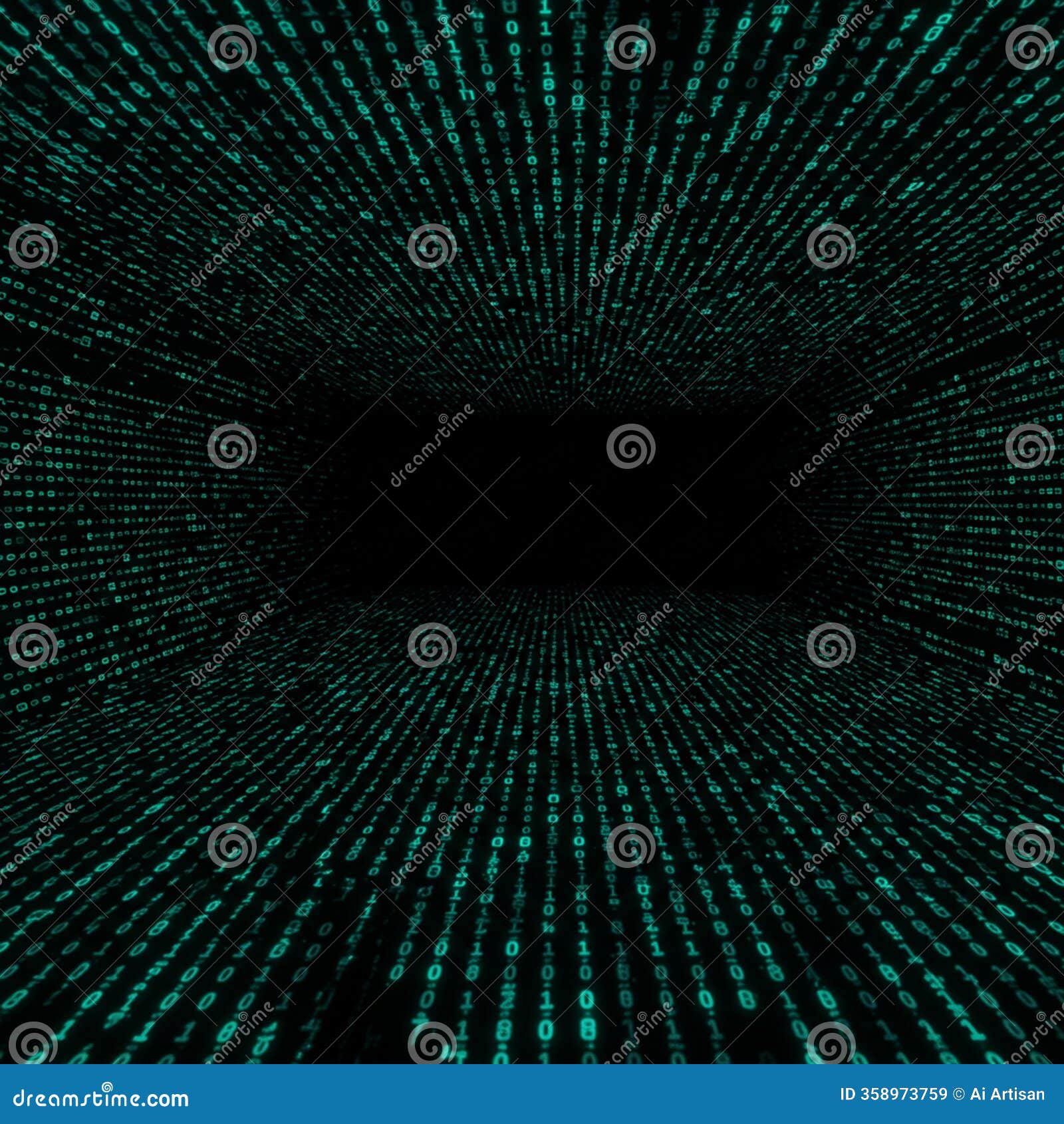Click the spiral icon near the right edge

(1031, 447)
